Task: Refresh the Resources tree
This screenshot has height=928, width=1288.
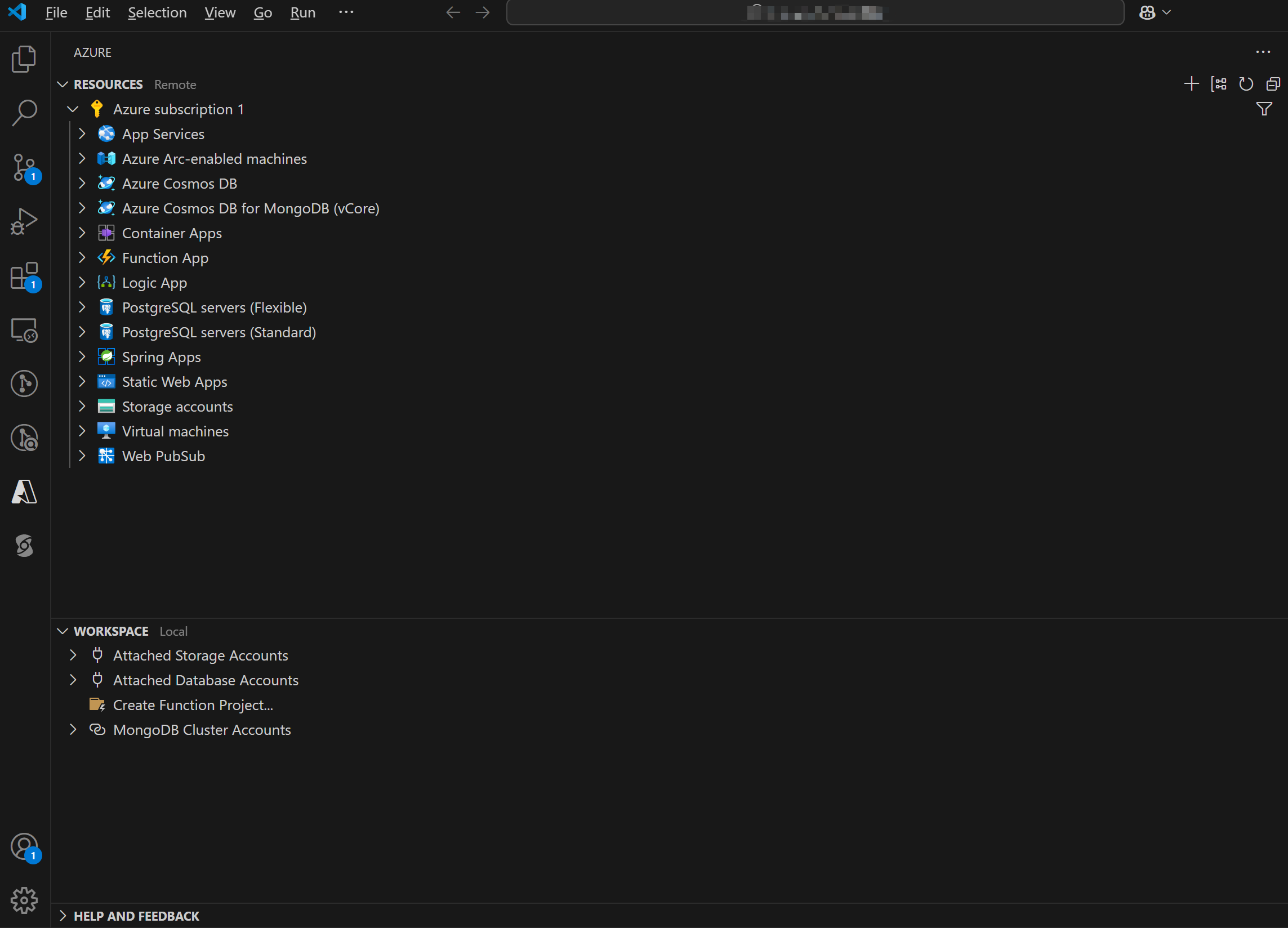Action: pos(1246,84)
